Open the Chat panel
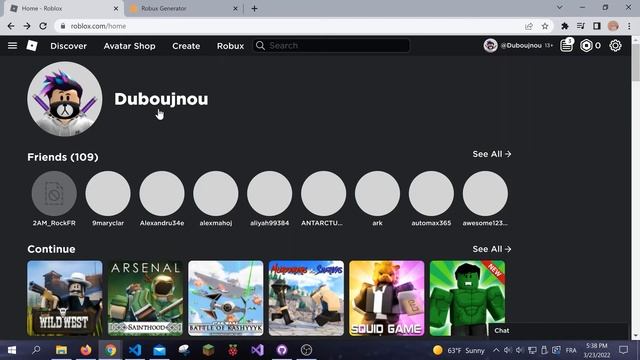The image size is (640, 360). coord(558,331)
